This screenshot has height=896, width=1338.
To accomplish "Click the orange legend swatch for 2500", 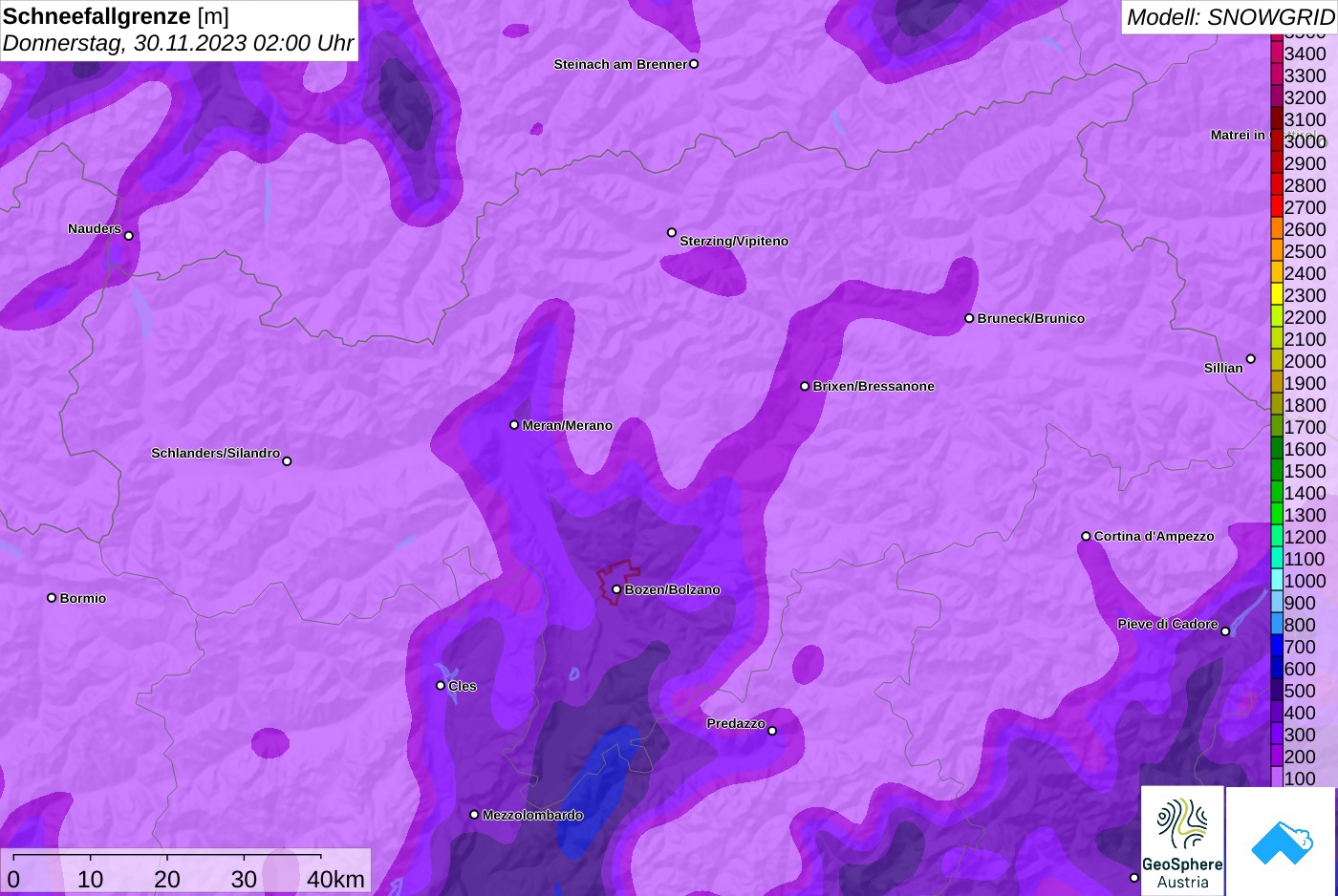I will [x=1277, y=250].
